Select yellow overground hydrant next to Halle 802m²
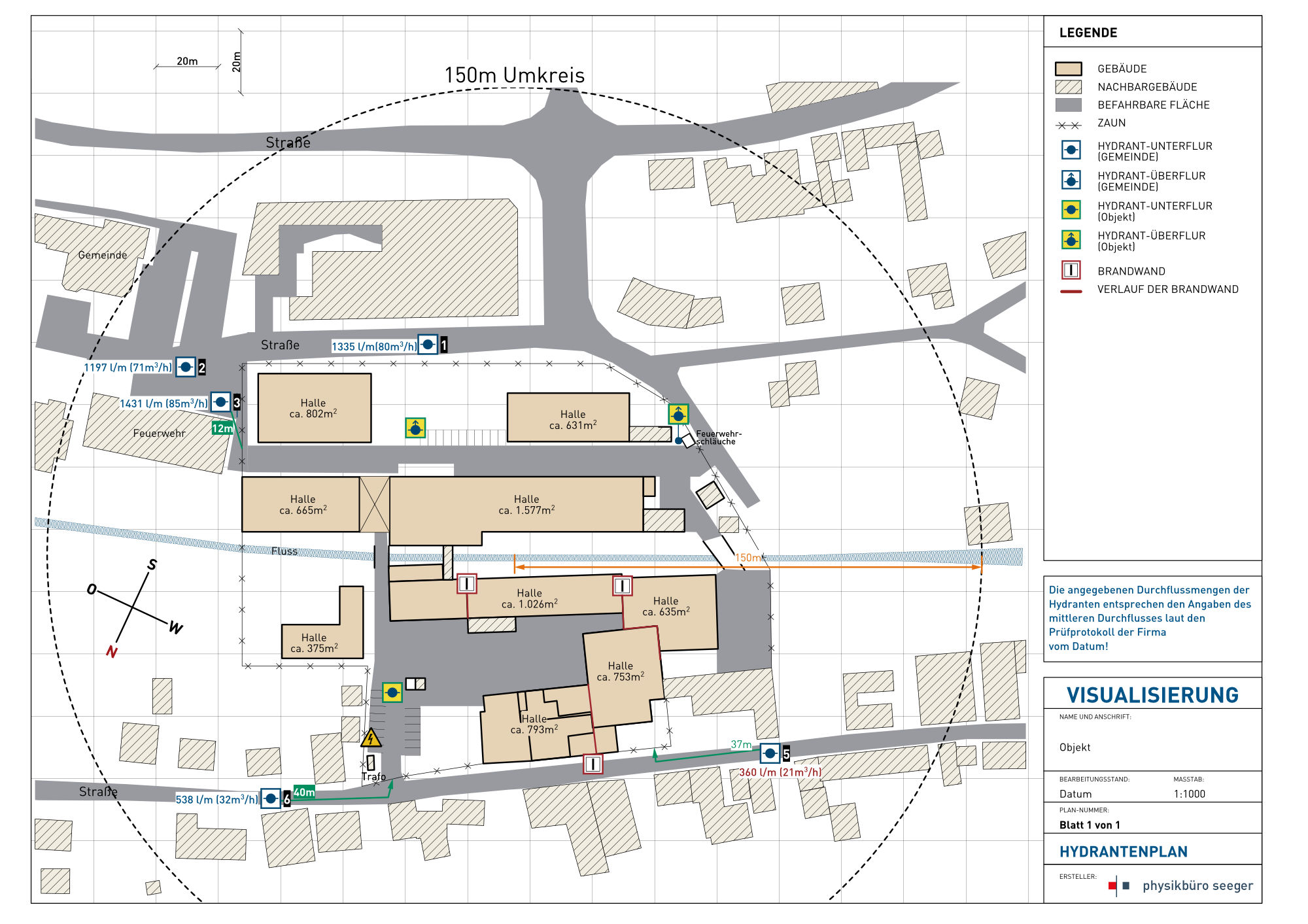Screen dimensions: 1308x924 tap(415, 428)
